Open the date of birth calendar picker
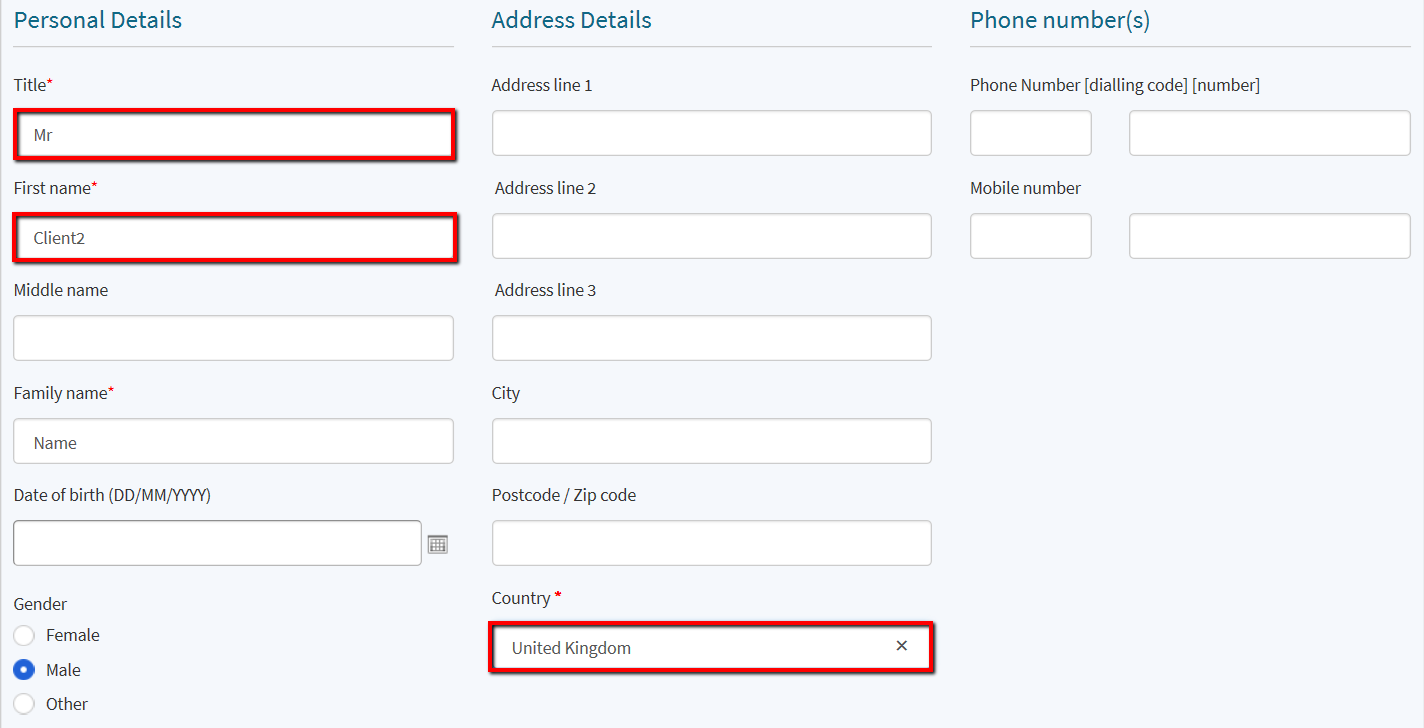1424x728 pixels. [x=438, y=544]
